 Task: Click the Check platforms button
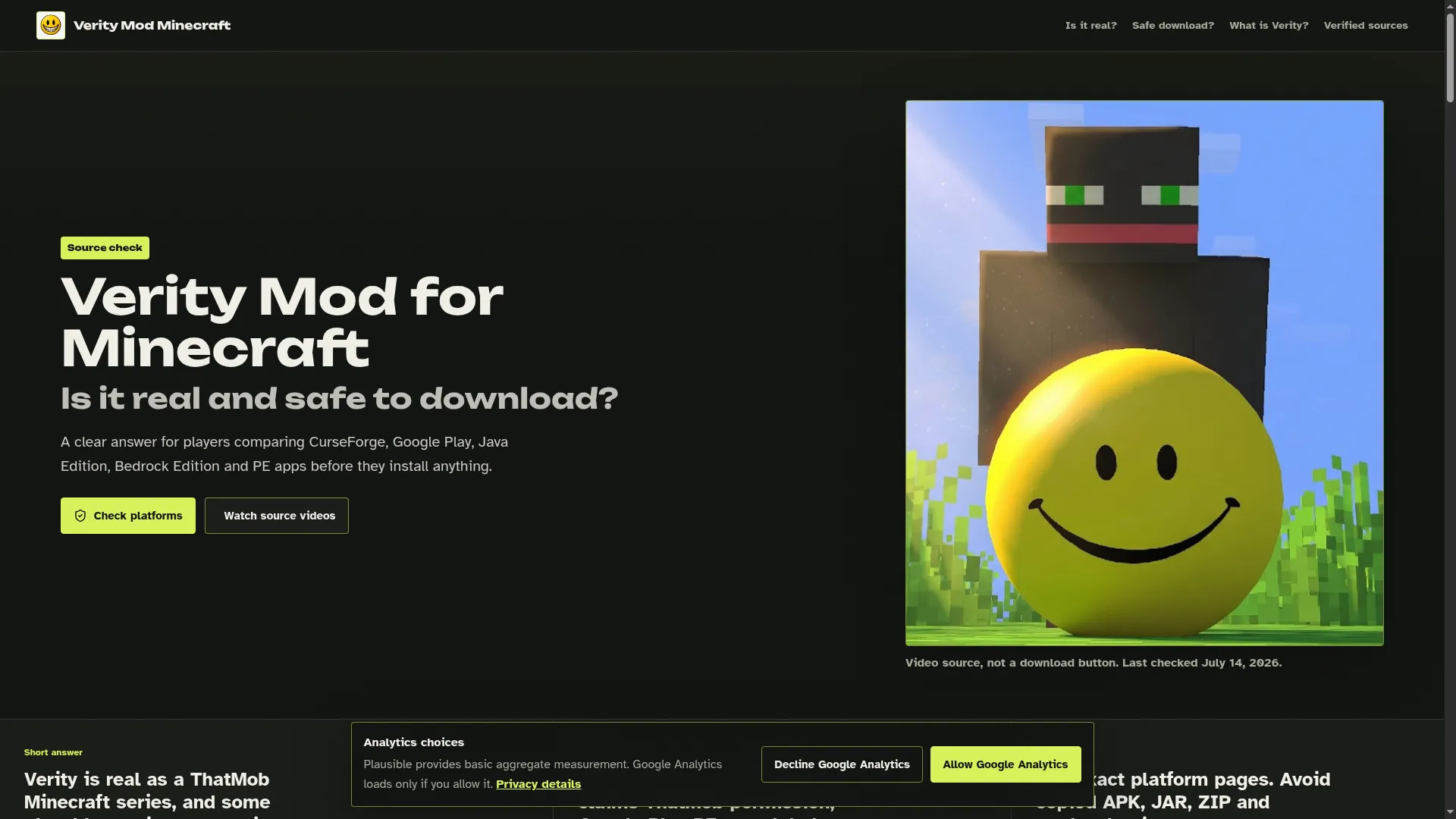pyautogui.click(x=128, y=516)
